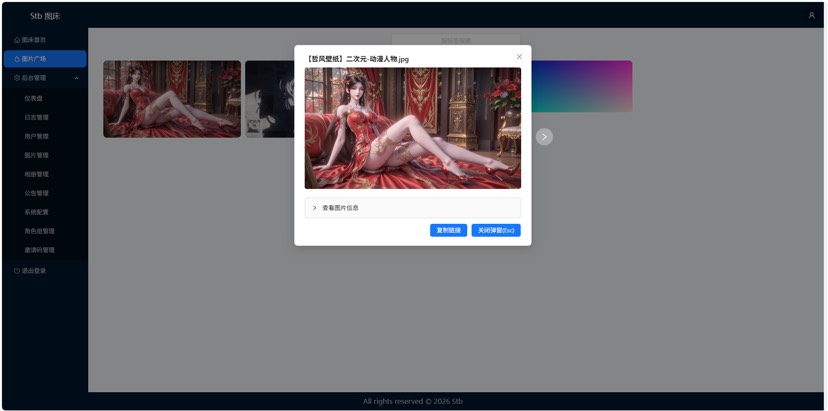Image resolution: width=828 pixels, height=411 pixels.
Task: Click footer text All rights reserved 2026 Stb
Action: (413, 401)
